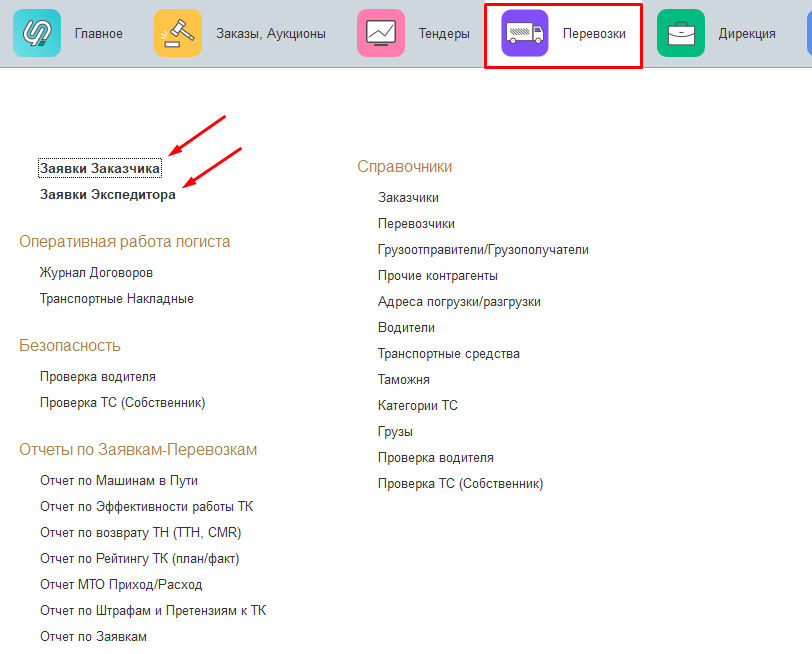Open Отчет по Машинам в Пути
The image size is (812, 654).
119,481
